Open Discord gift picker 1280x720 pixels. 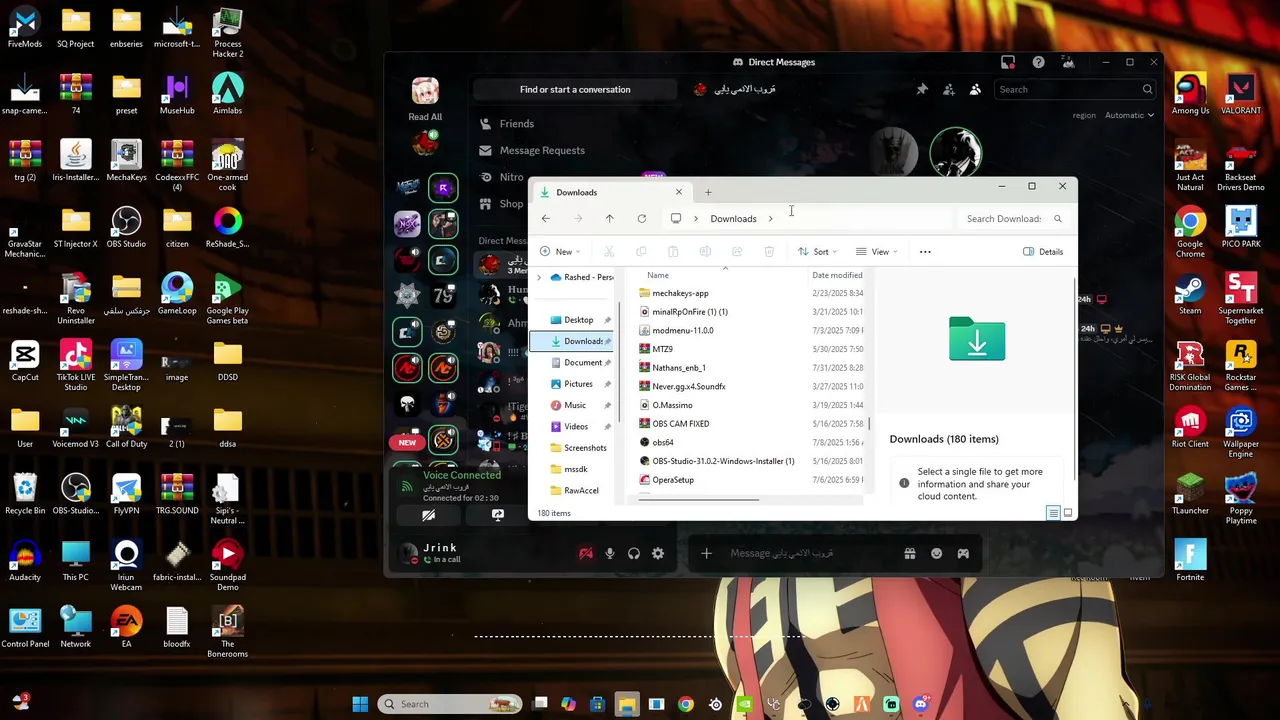[x=910, y=553]
